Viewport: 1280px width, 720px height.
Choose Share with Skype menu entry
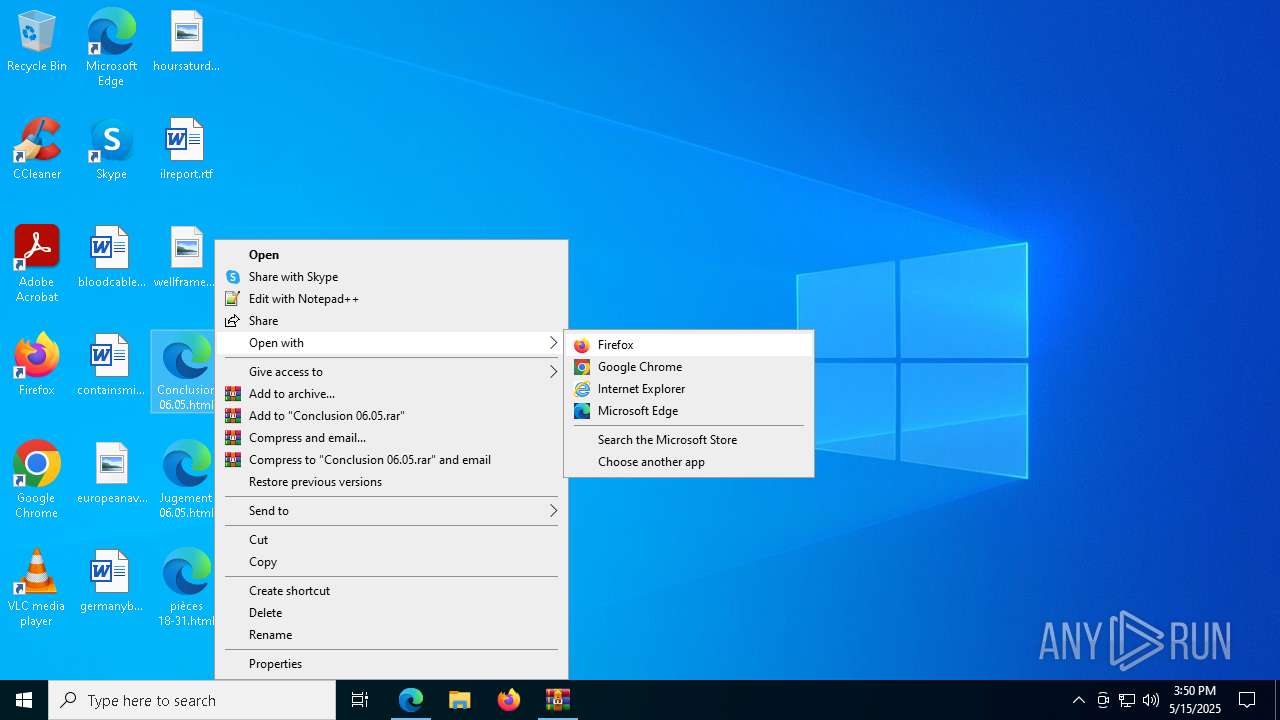point(391,277)
